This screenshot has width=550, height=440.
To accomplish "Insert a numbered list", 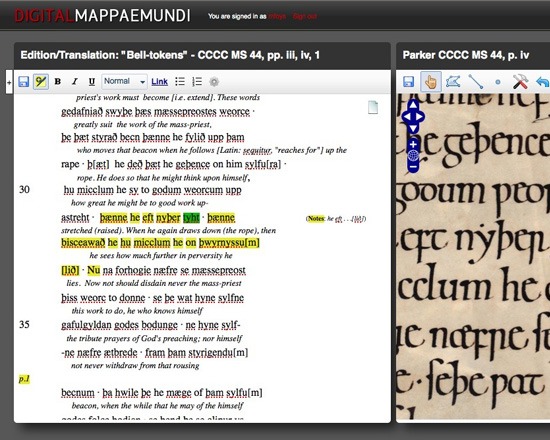I will pos(197,82).
